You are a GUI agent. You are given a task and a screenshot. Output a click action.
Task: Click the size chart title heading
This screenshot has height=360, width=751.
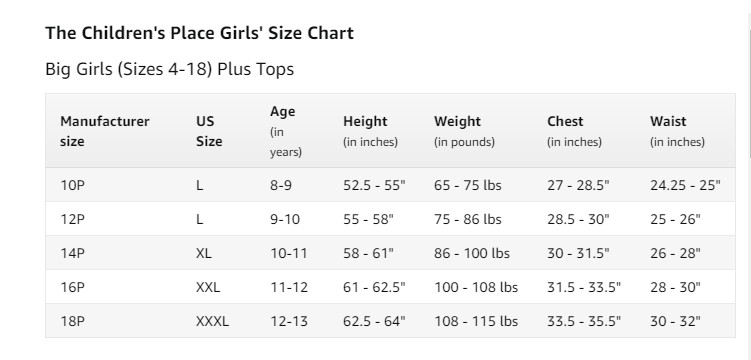[199, 34]
